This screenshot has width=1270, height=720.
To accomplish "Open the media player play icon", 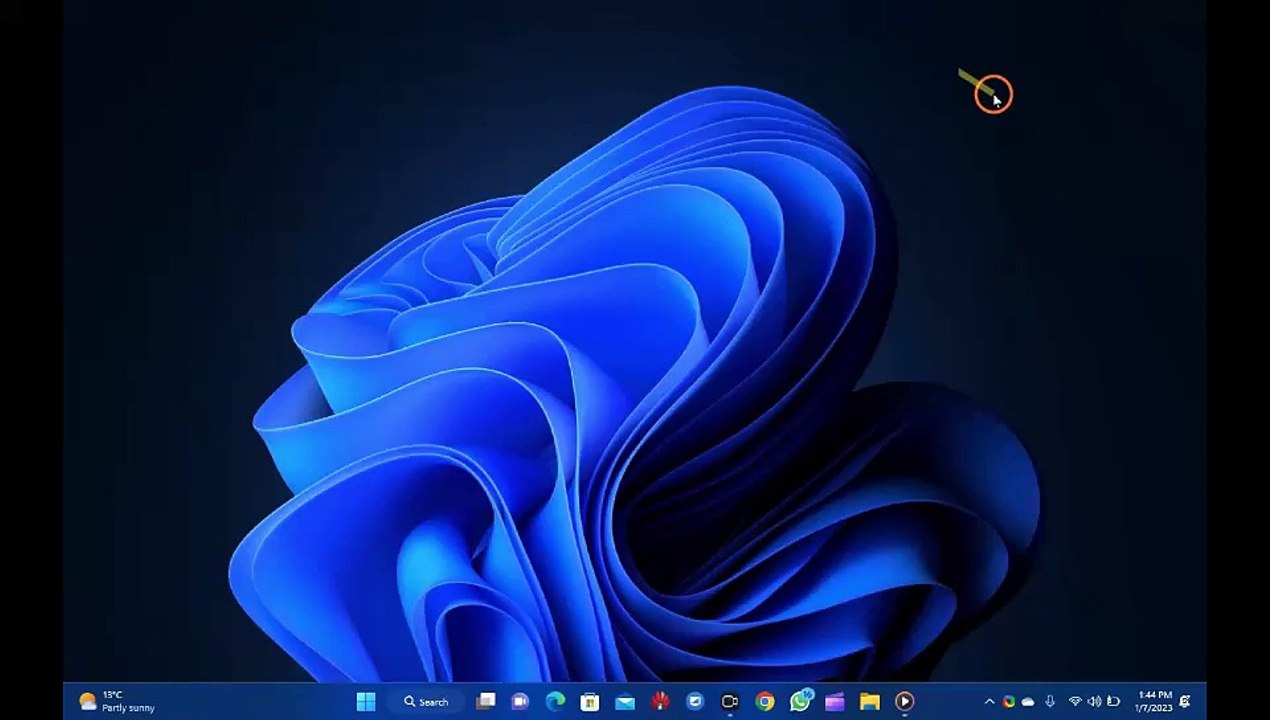I will pyautogui.click(x=905, y=702).
